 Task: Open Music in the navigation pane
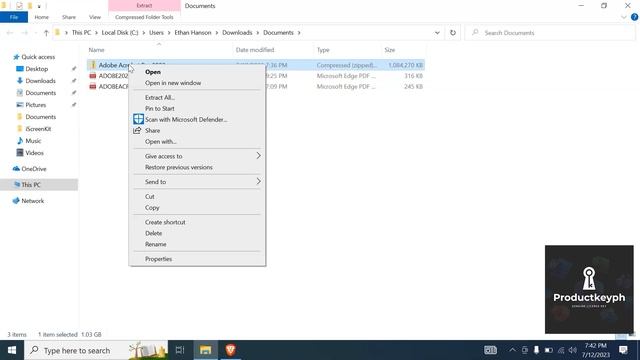tap(33, 141)
